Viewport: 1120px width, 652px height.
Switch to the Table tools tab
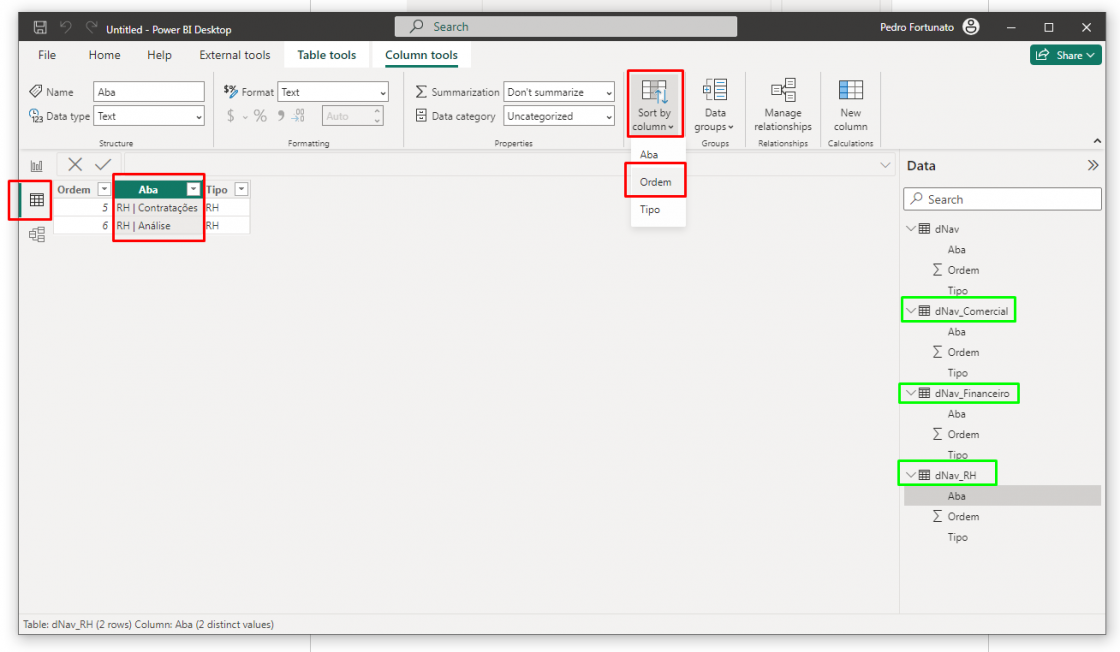tap(326, 55)
